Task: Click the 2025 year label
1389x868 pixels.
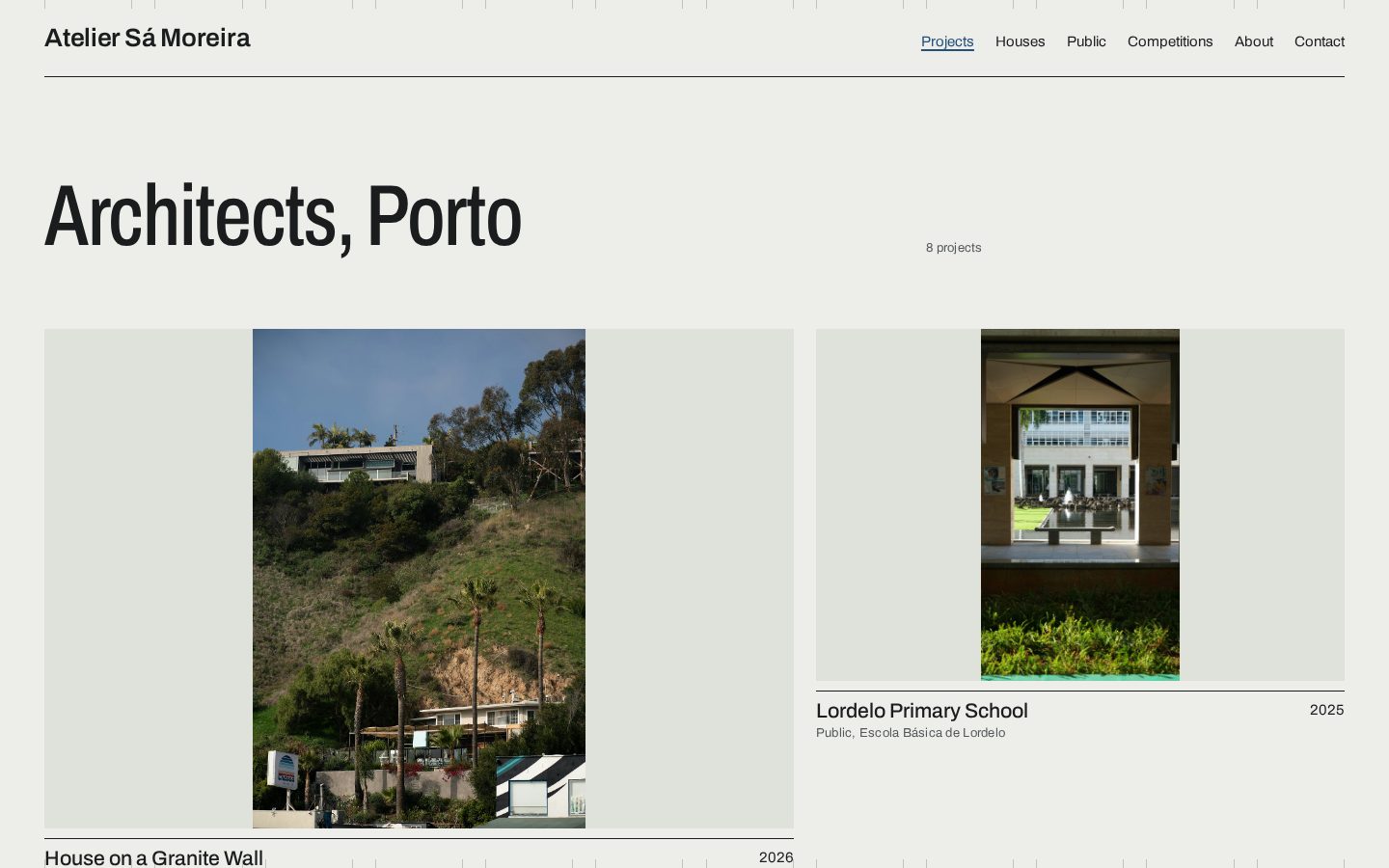Action: 1327,710
